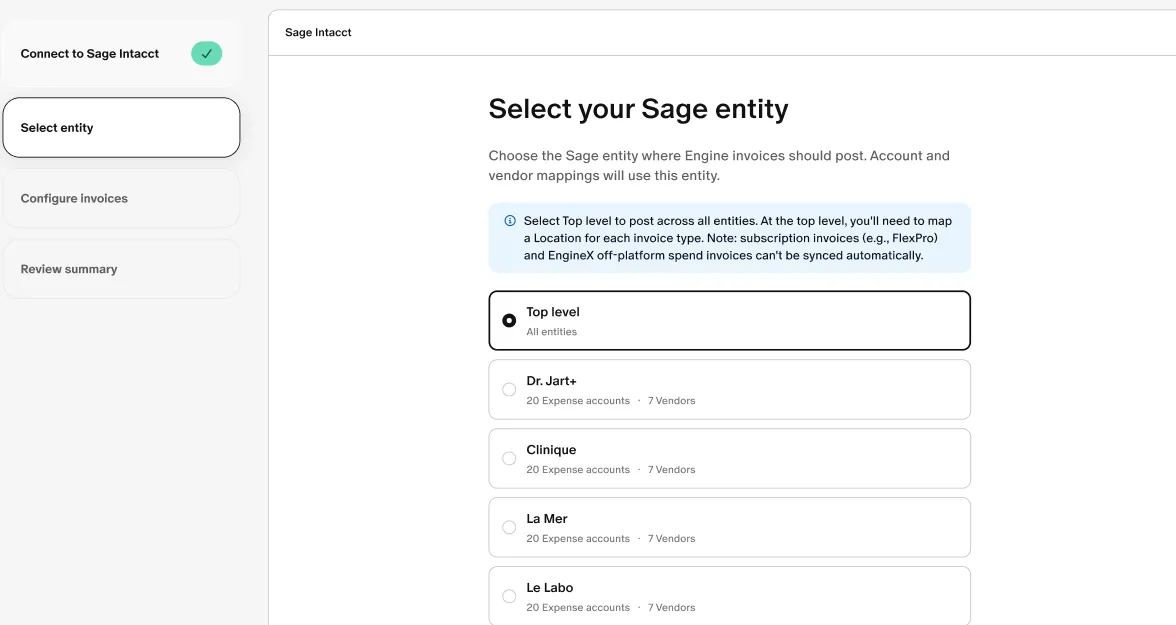1176x625 pixels.
Task: Click 7 Vendors under La Mer
Action: (x=671, y=539)
